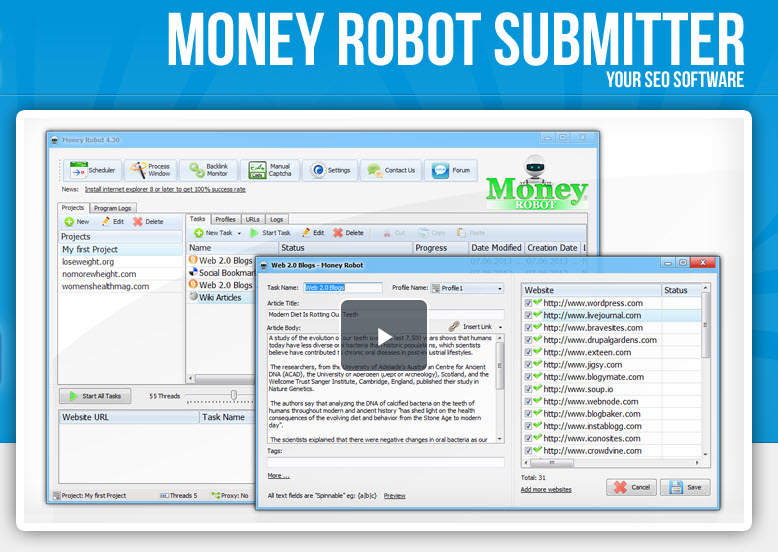Click the More... link
Viewport: 778px width, 552px height.
click(278, 476)
